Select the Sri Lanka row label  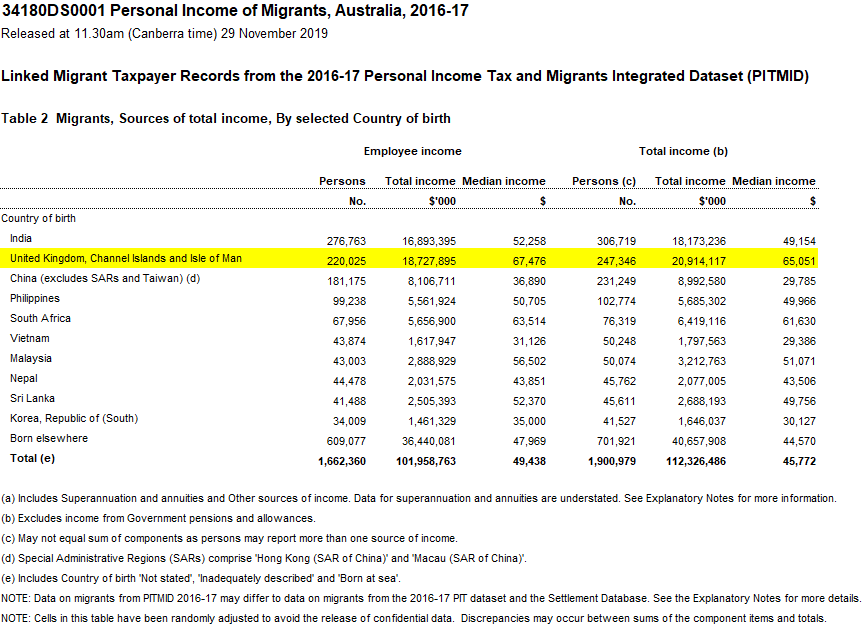[x=32, y=398]
